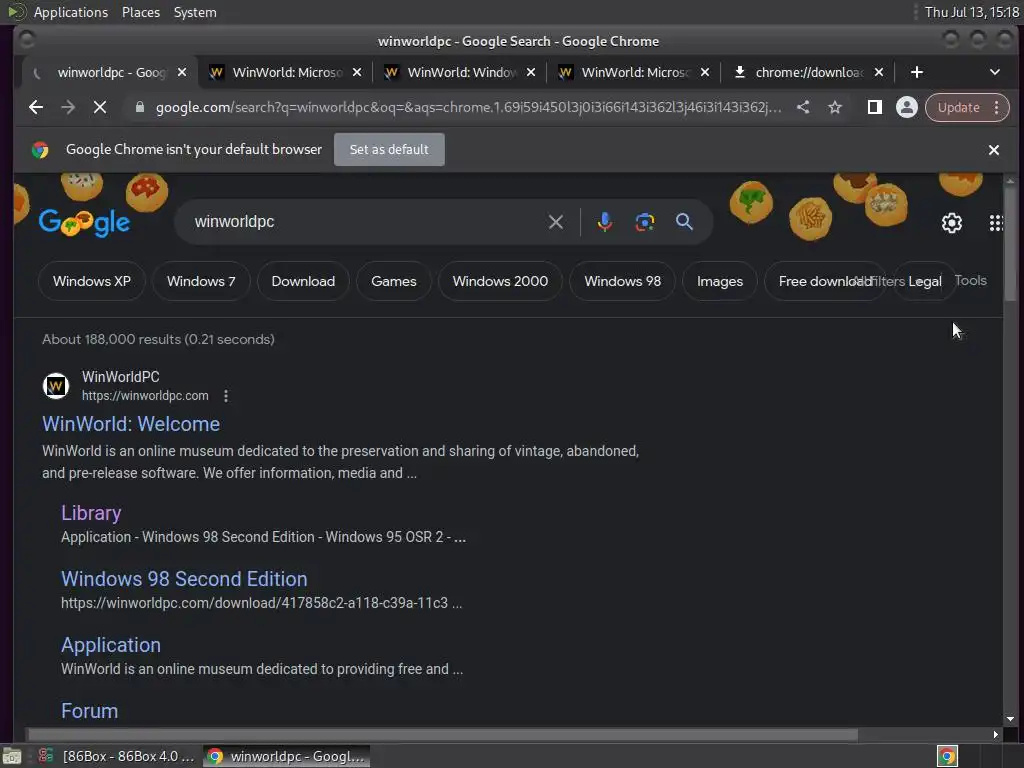Open a new tab with the plus button
Image resolution: width=1024 pixels, height=768 pixels.
(x=917, y=72)
